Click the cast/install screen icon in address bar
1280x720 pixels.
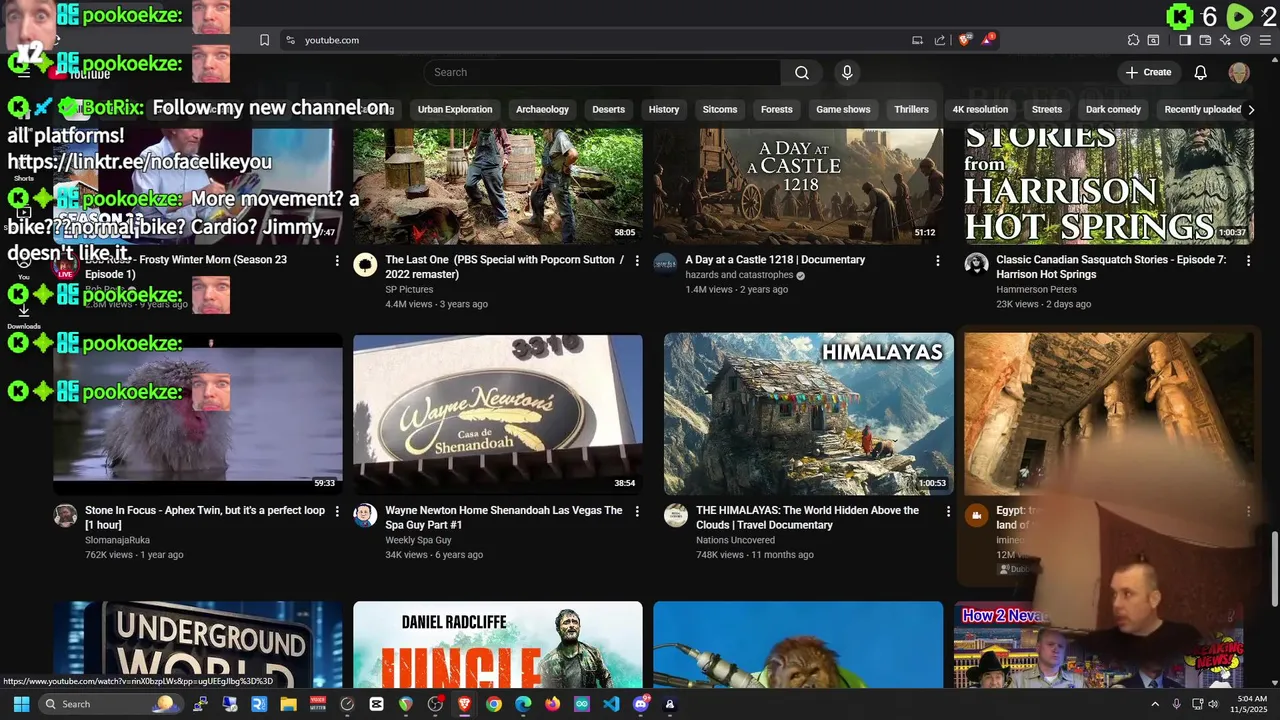tap(917, 40)
